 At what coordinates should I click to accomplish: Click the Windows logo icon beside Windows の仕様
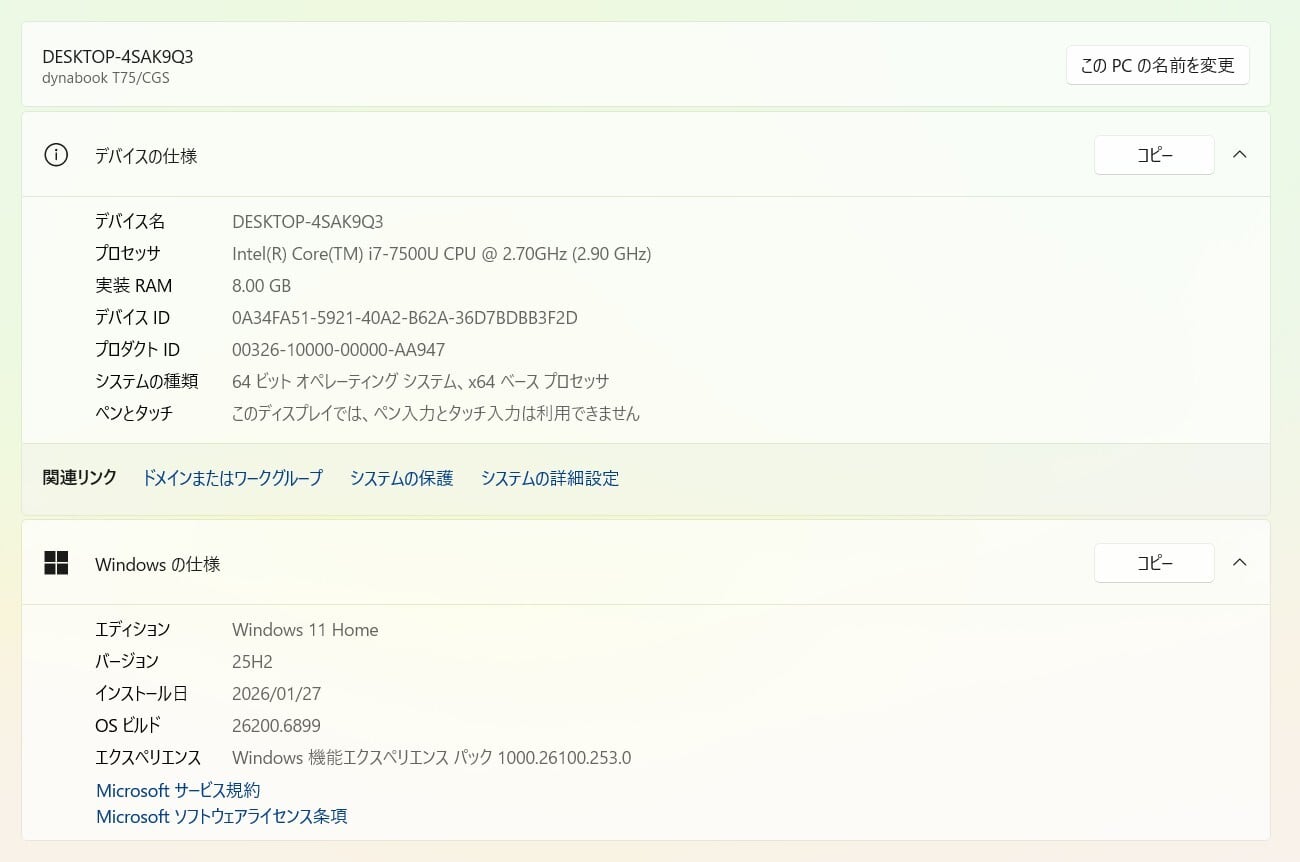[56, 563]
